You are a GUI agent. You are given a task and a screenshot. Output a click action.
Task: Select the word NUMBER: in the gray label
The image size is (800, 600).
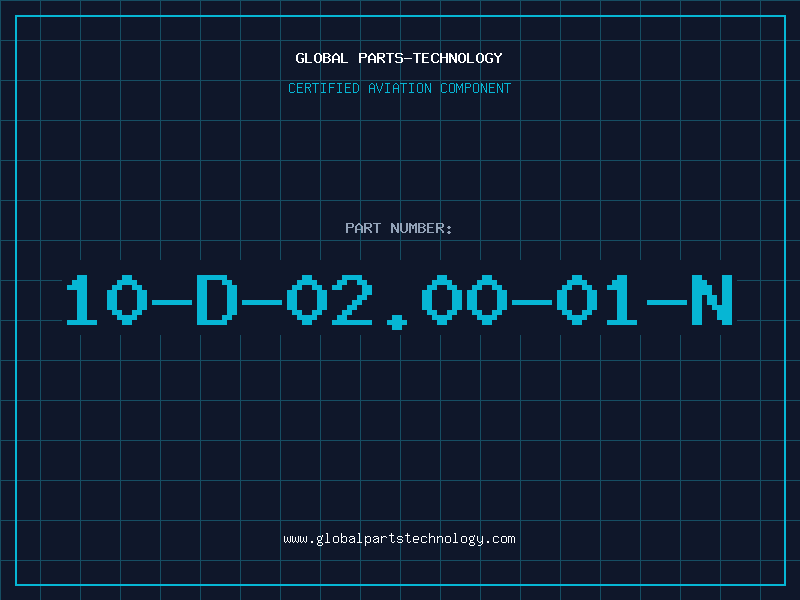[x=421, y=228]
